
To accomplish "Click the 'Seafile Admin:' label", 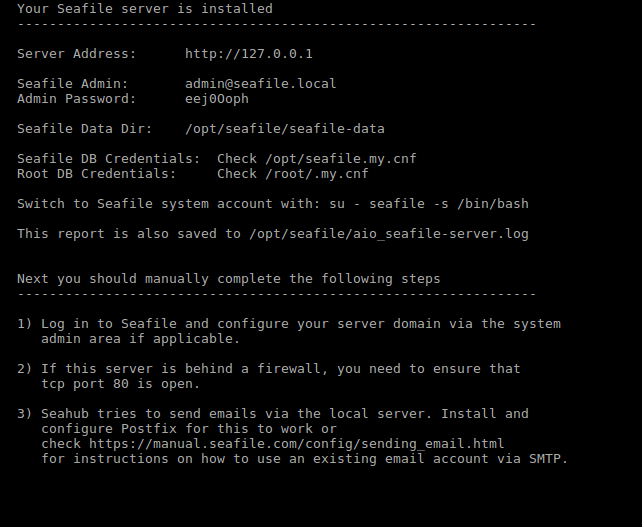I will (73, 84).
